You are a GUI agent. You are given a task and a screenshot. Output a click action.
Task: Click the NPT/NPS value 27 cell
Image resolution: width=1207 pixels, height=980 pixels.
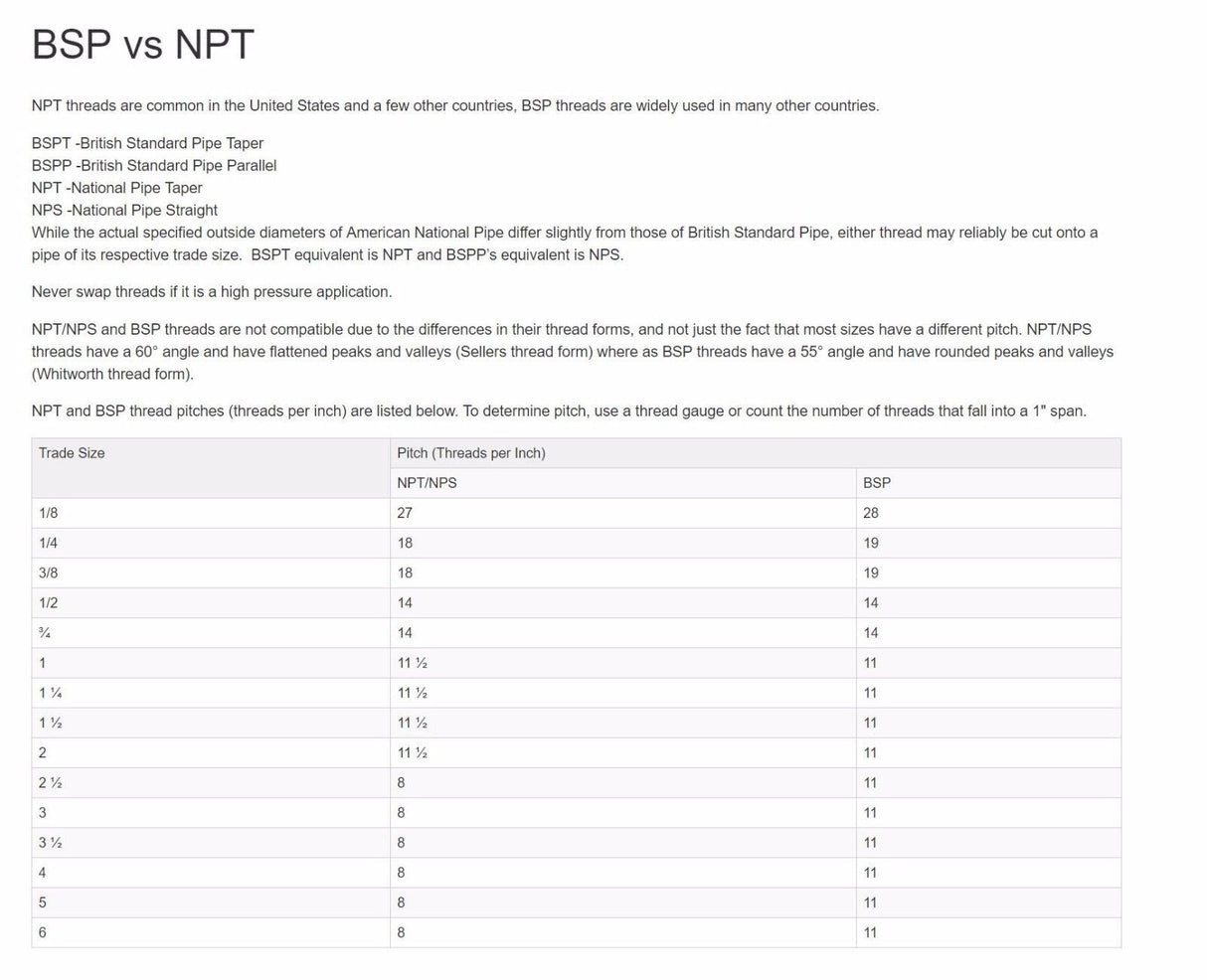[x=405, y=513]
